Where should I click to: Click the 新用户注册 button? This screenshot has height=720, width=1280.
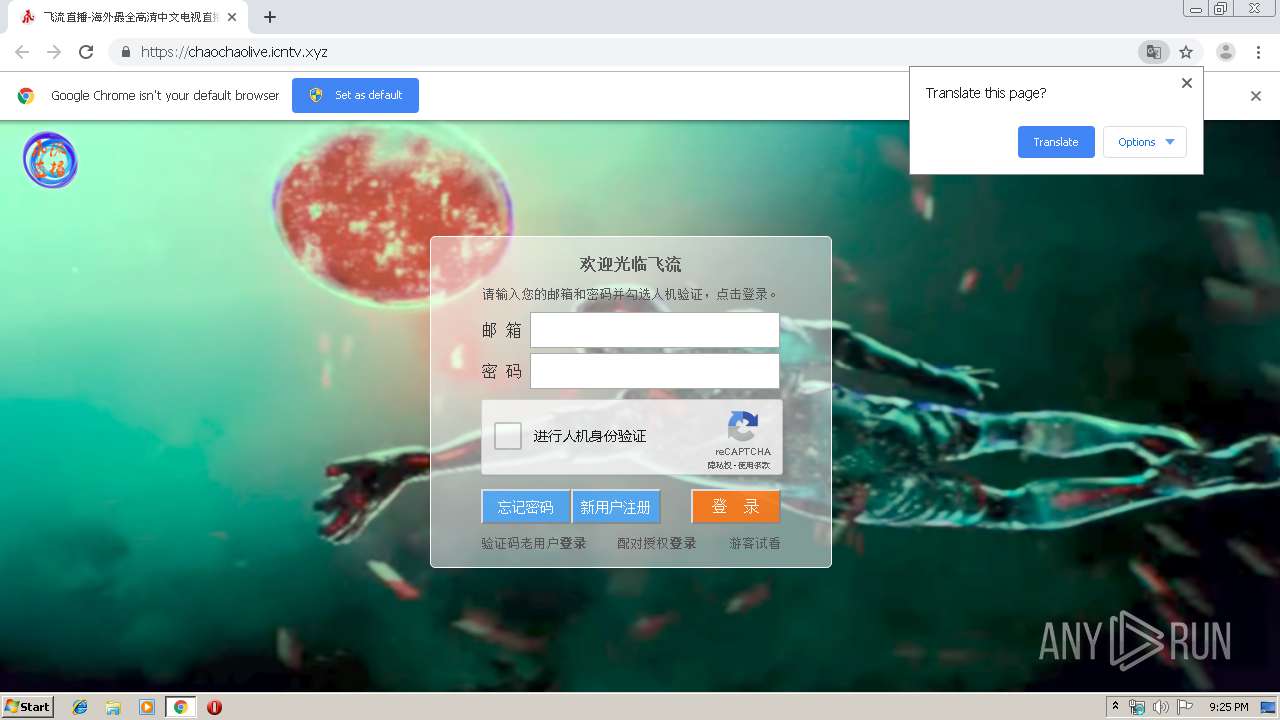coord(616,507)
